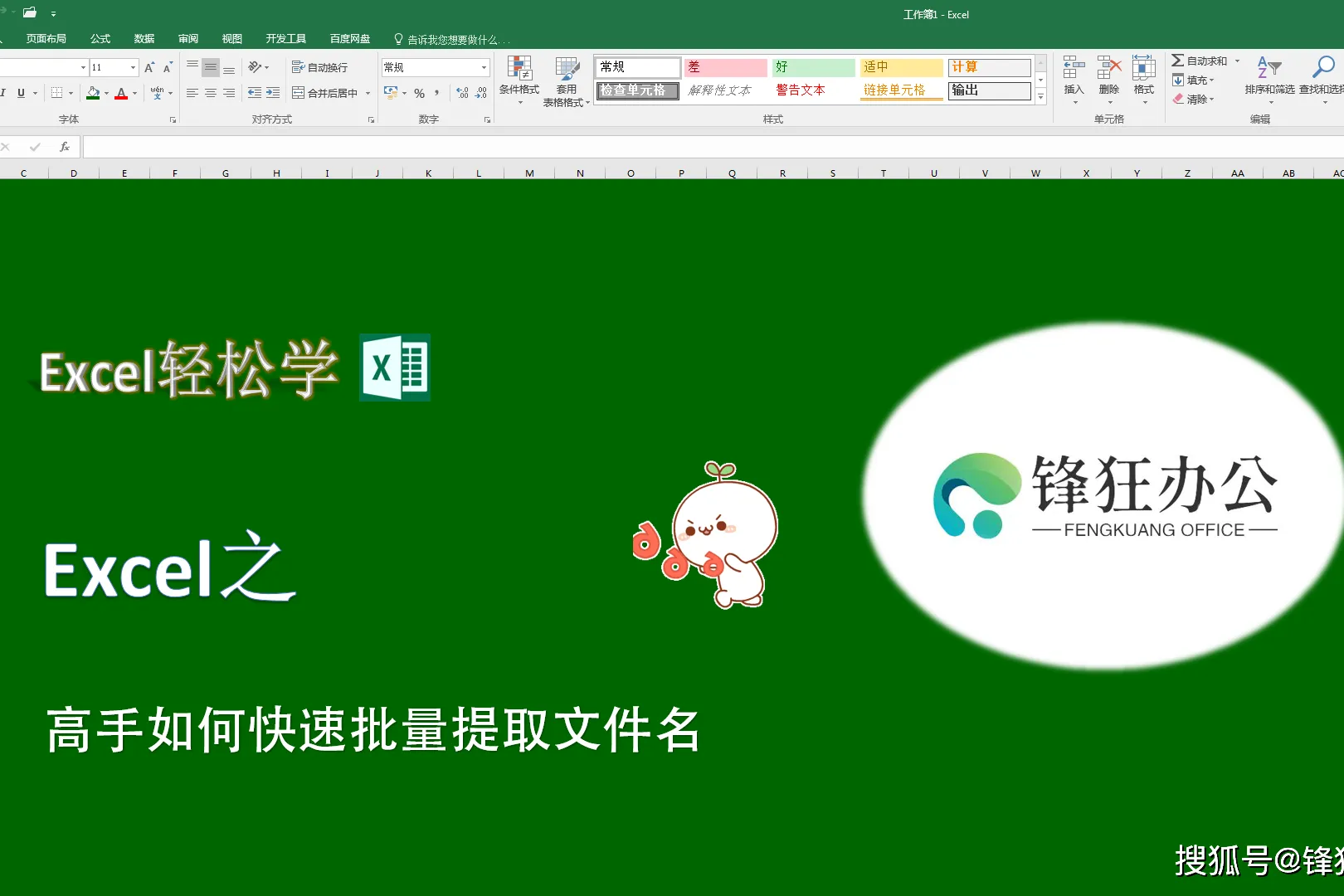Open the 审阅 tab

coord(188,39)
